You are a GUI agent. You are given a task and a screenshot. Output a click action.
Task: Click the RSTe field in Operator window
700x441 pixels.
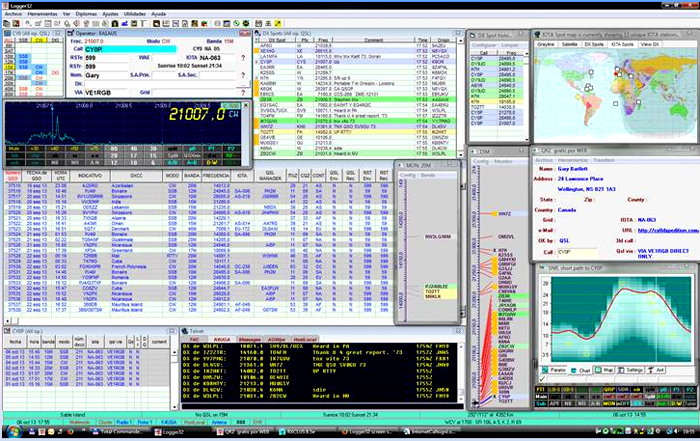106,58
